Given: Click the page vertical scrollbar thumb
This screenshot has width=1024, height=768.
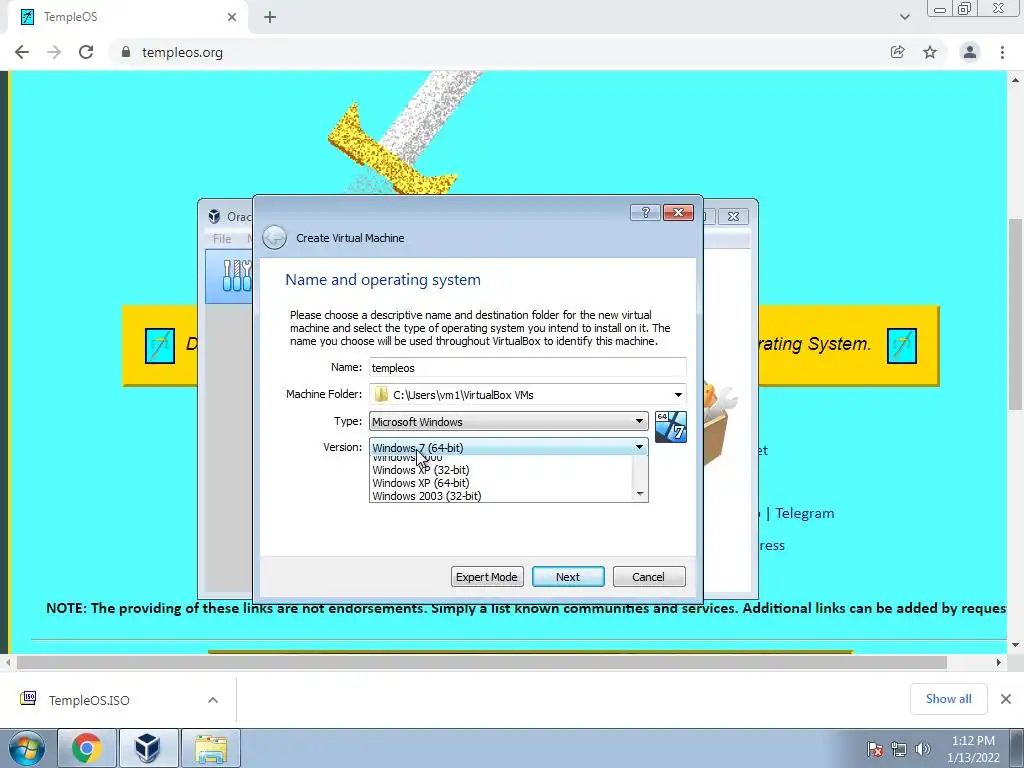Looking at the screenshot, I should pos(1015,315).
